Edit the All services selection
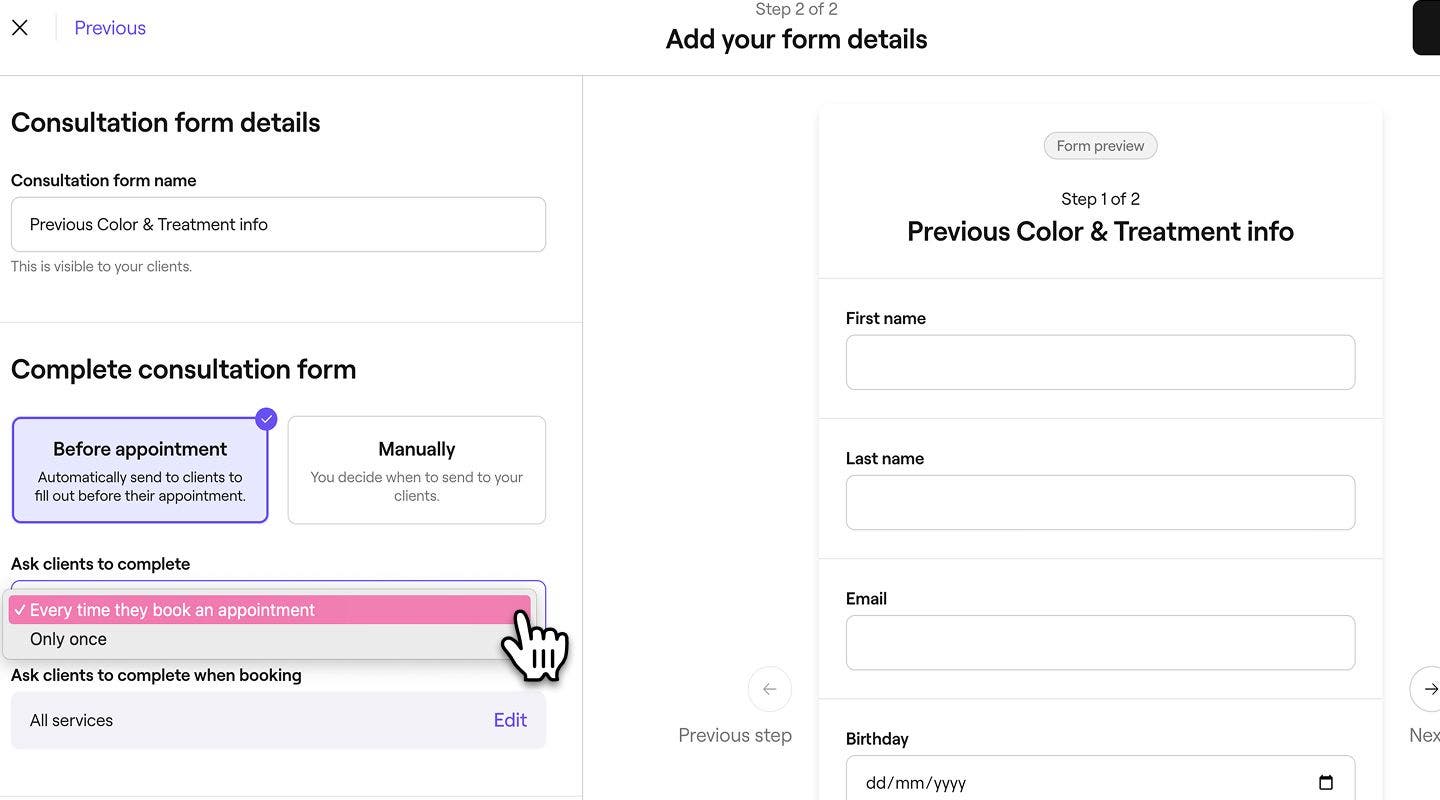Image resolution: width=1440 pixels, height=800 pixels. (510, 720)
